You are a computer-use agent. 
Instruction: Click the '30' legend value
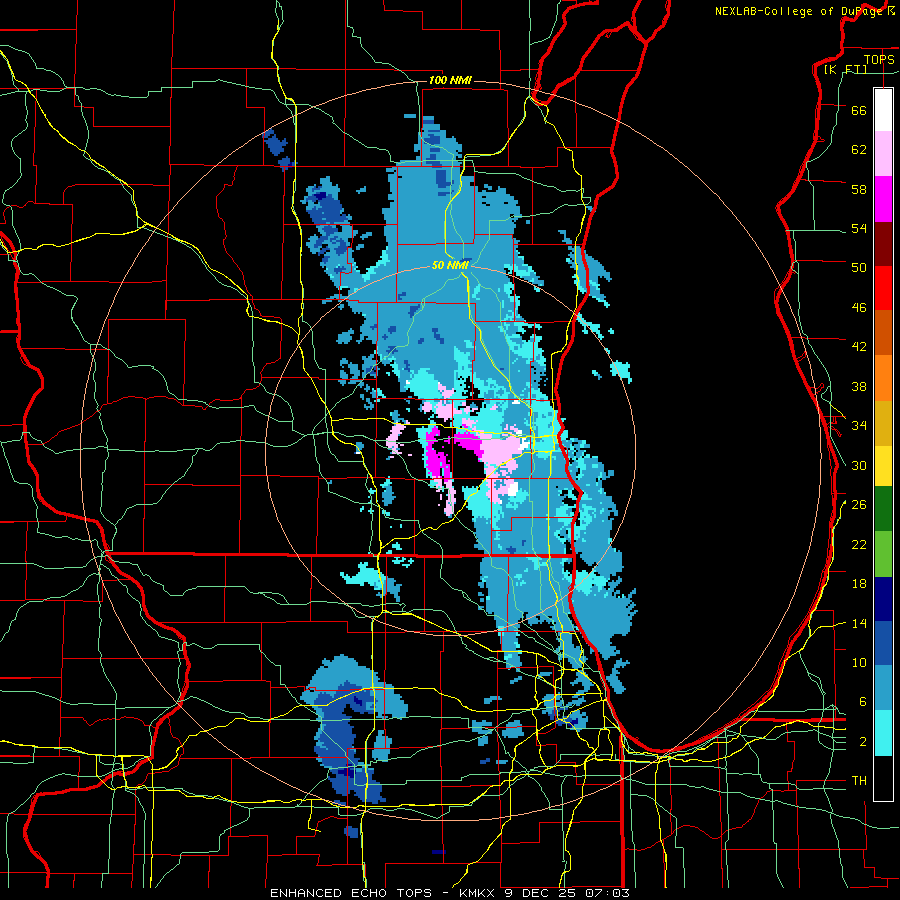859,465
